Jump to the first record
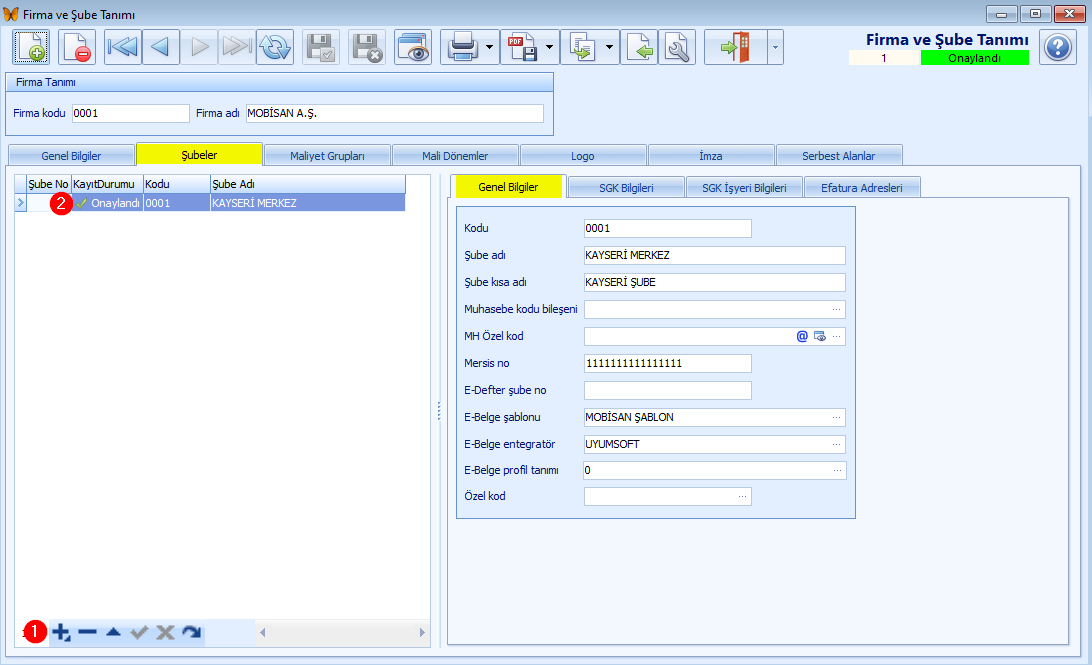This screenshot has width=1092, height=665. click(123, 47)
